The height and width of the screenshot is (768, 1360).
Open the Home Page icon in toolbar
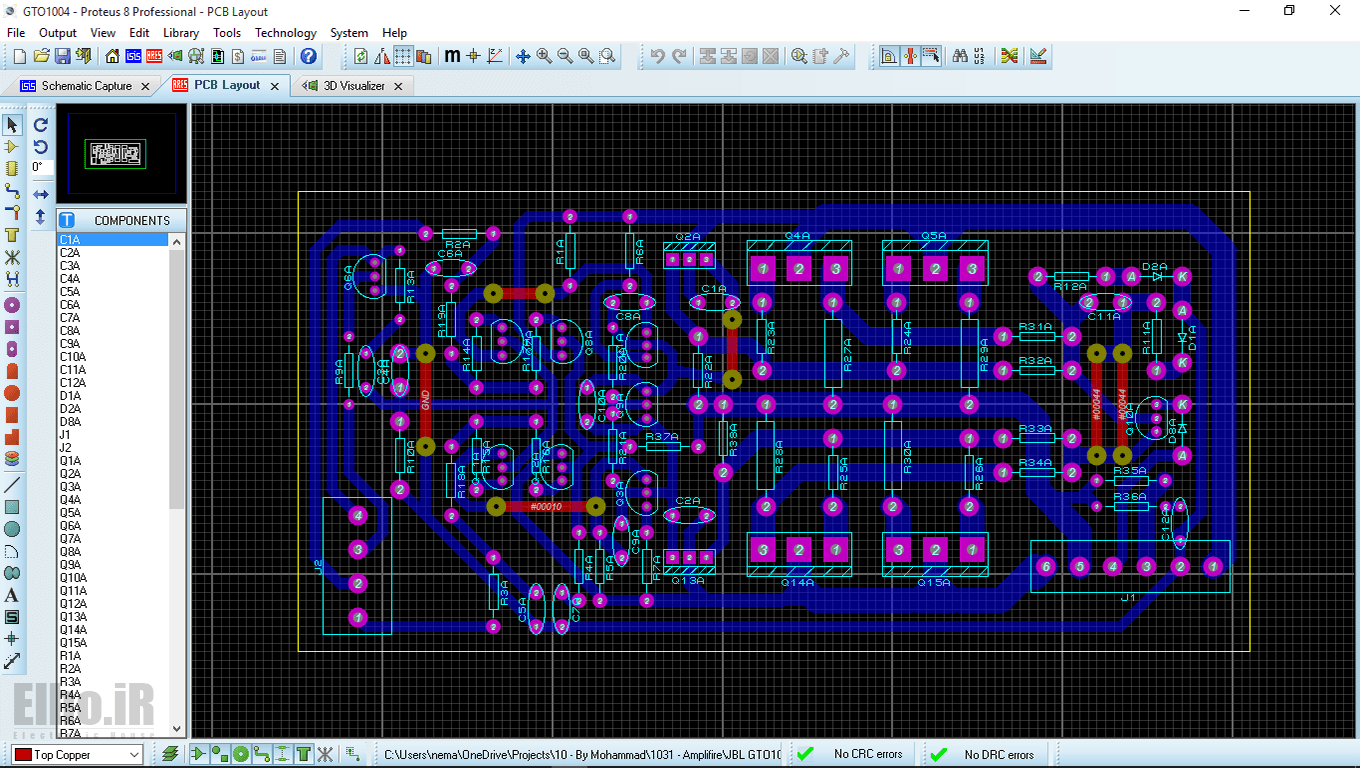coord(112,56)
